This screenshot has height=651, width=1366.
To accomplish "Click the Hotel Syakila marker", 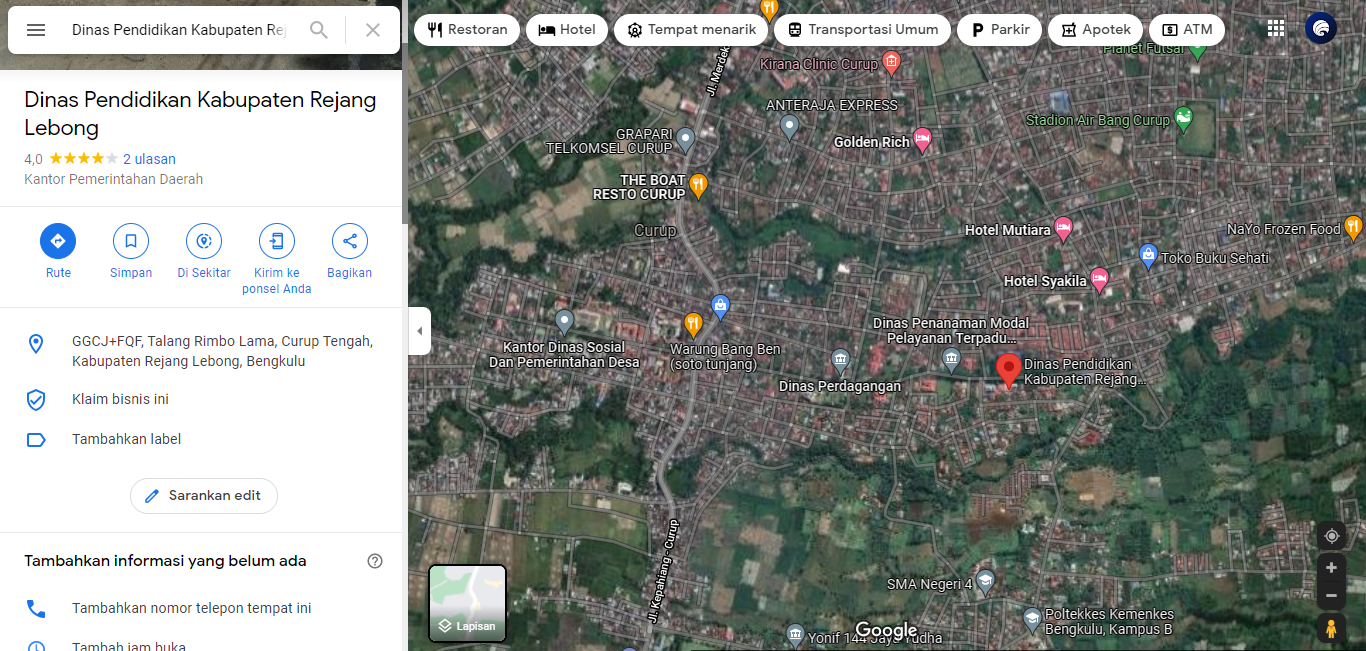I will point(1099,280).
